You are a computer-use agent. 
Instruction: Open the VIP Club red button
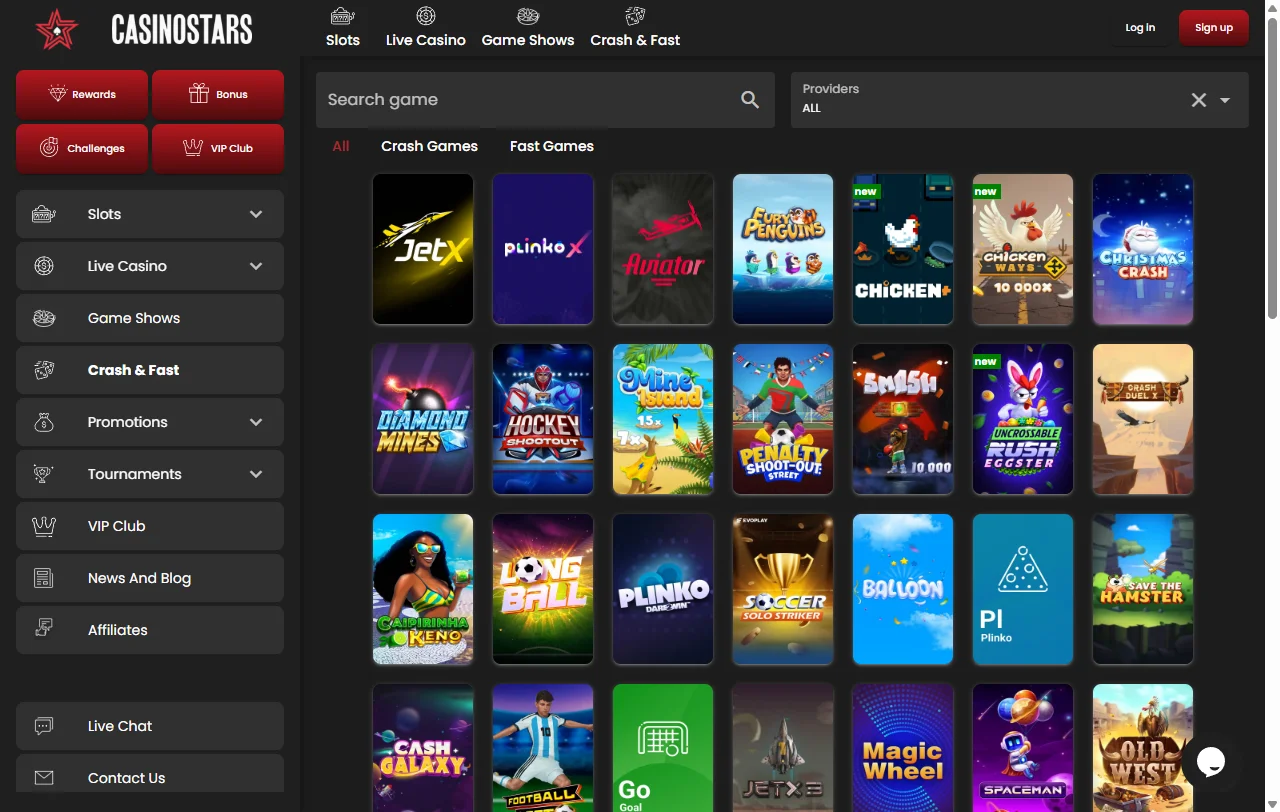tap(218, 149)
